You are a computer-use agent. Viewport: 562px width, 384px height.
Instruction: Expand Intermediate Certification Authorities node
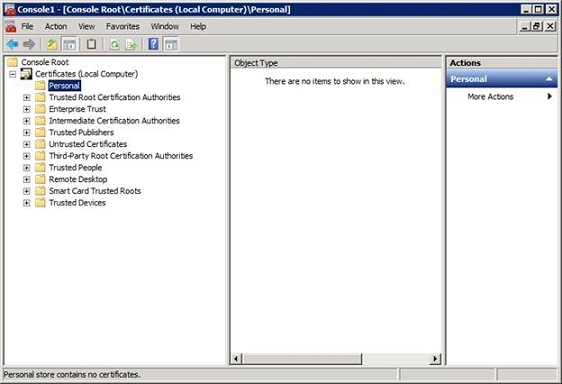[27, 121]
